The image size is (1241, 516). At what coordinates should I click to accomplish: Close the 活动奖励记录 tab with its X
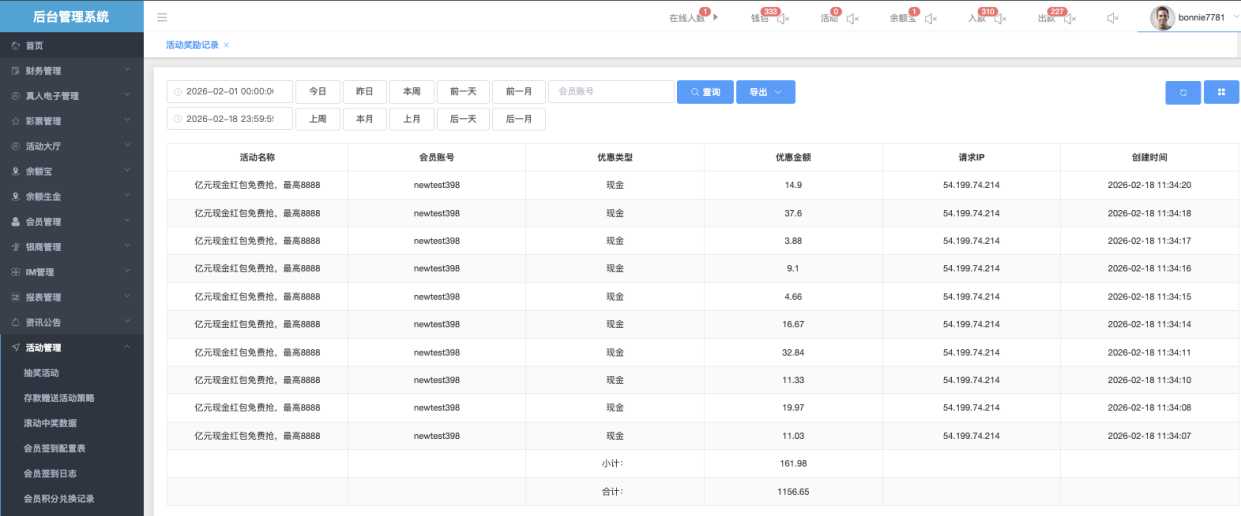[226, 45]
